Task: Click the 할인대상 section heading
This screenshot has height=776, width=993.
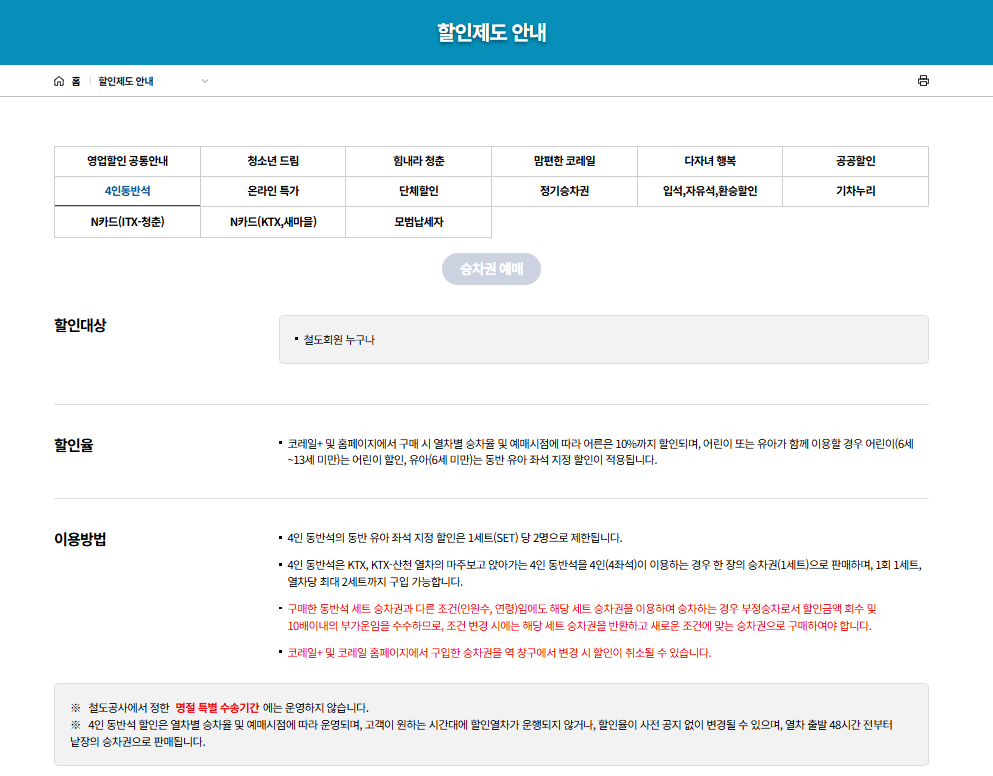Action: click(80, 326)
